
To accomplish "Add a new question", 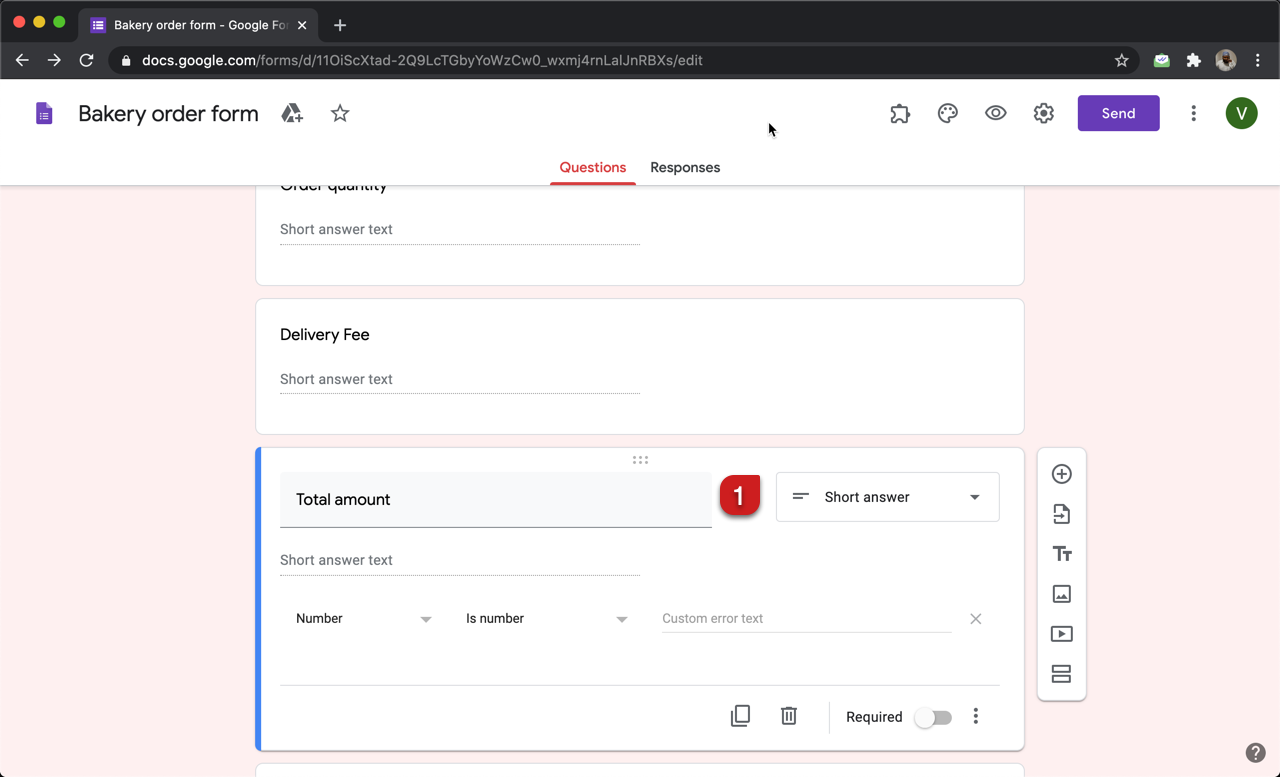I will tap(1061, 474).
